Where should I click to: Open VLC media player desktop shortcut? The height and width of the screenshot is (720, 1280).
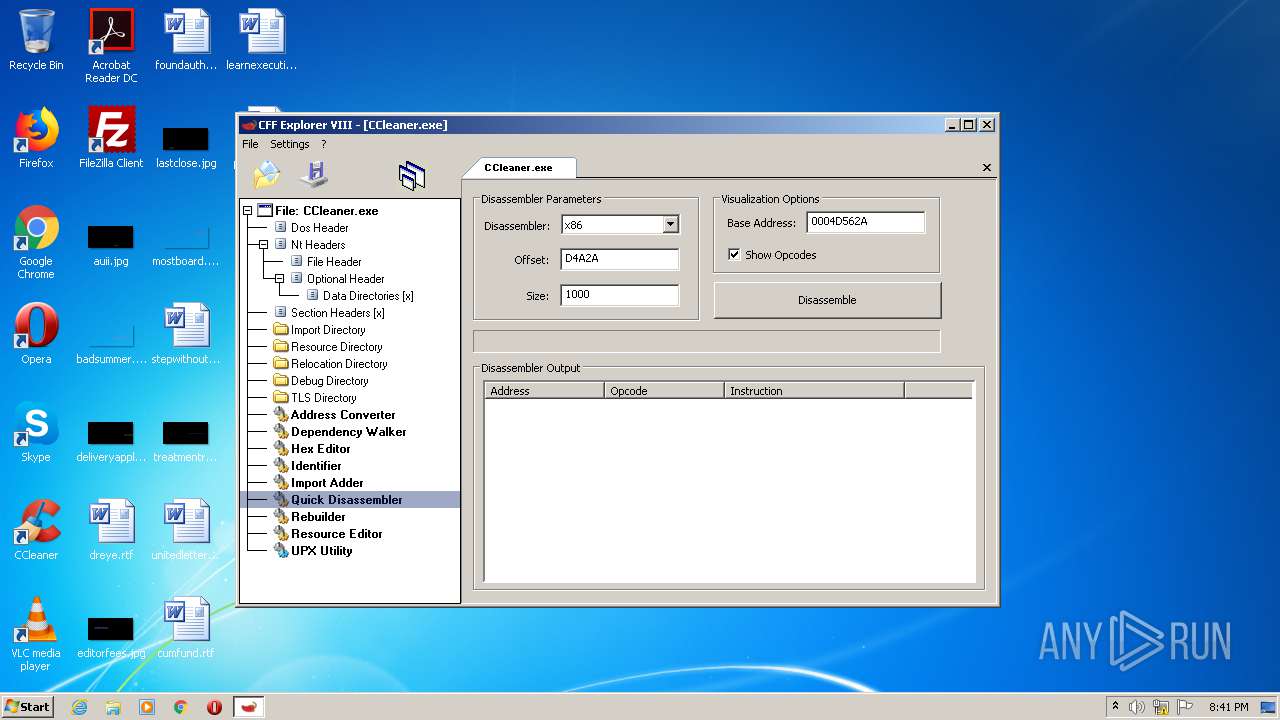point(36,635)
